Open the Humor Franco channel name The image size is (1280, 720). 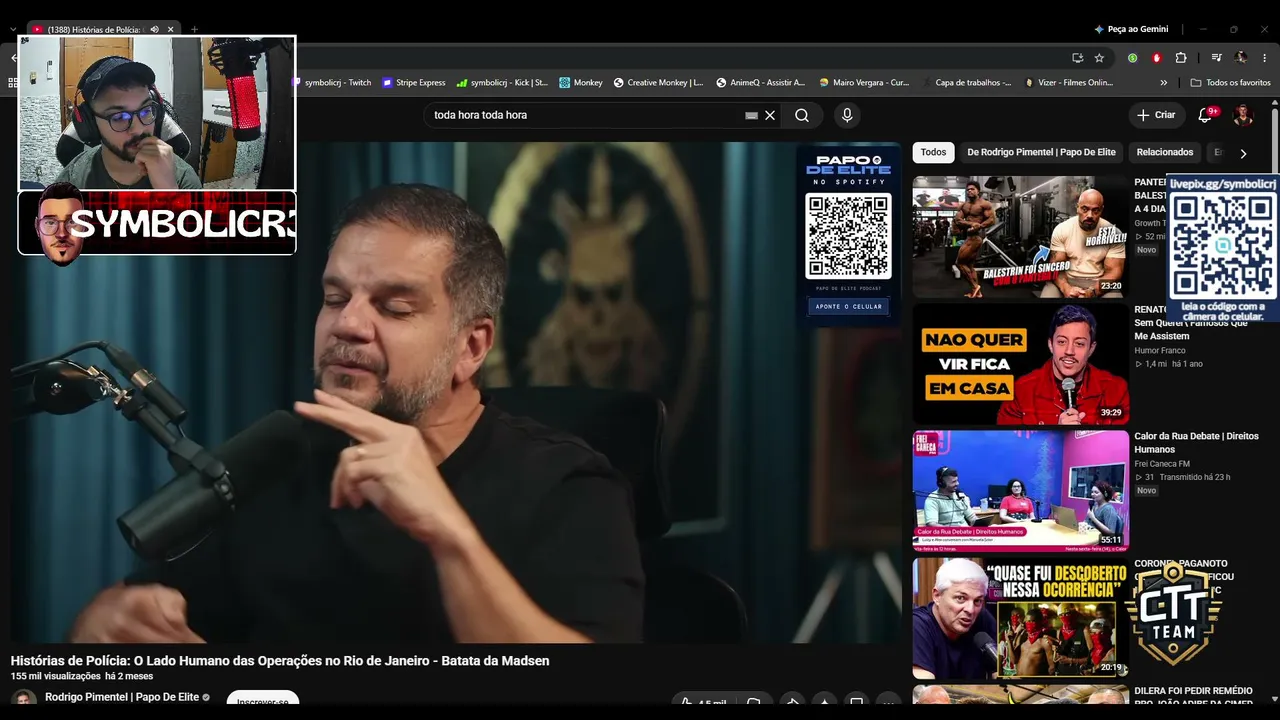[1160, 351]
